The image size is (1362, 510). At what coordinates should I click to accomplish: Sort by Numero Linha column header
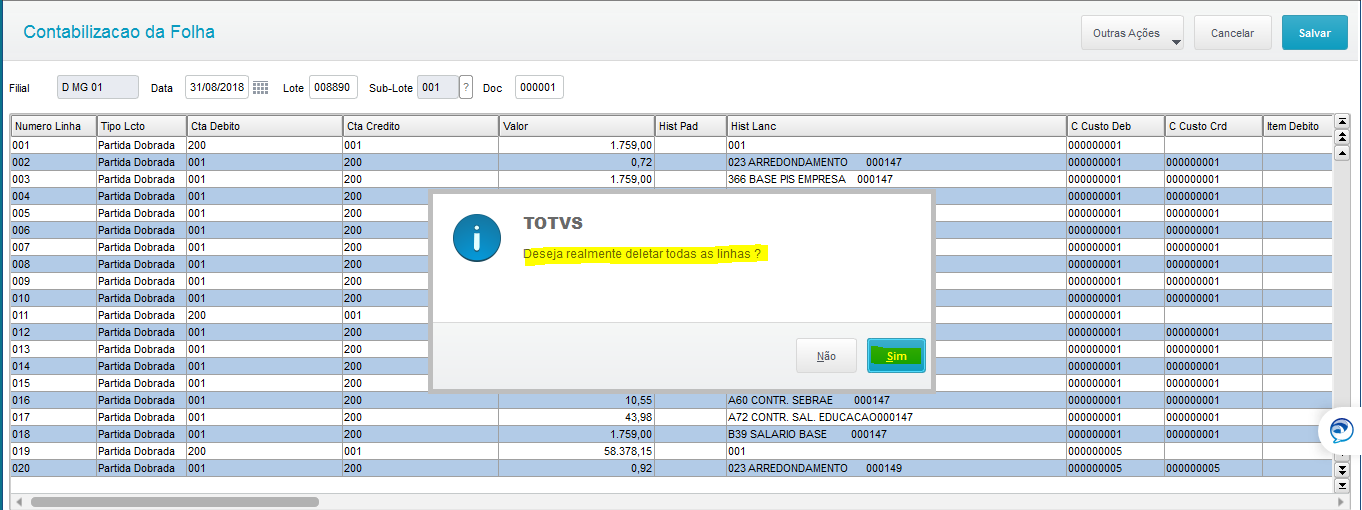pos(54,126)
